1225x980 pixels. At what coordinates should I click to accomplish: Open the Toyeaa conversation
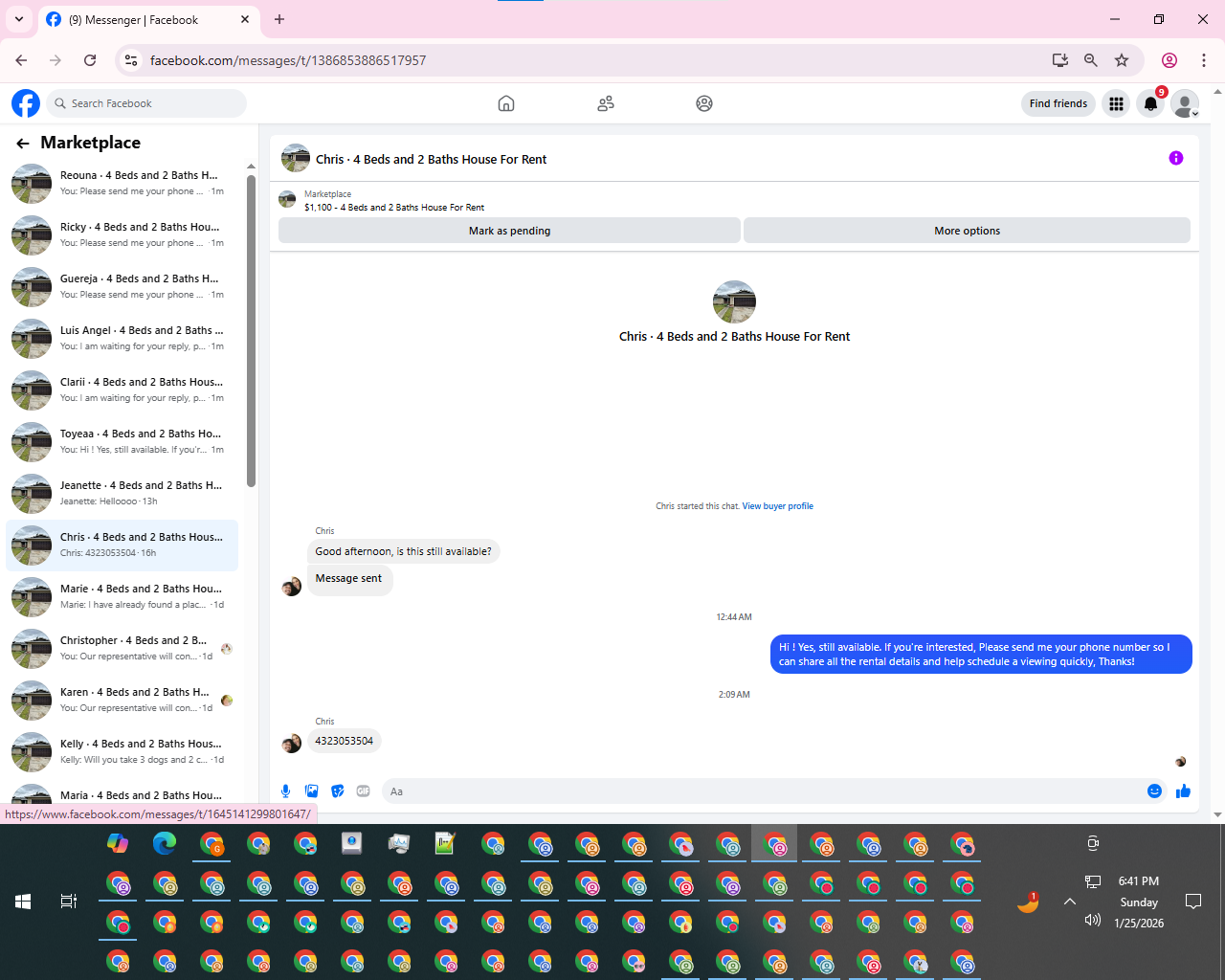coord(122,441)
